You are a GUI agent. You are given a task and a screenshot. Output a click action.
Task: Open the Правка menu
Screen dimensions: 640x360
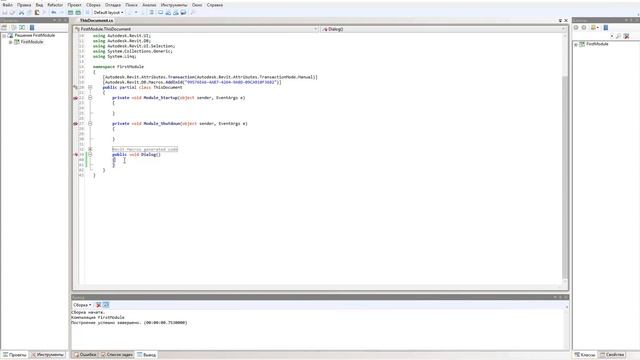(x=24, y=5)
